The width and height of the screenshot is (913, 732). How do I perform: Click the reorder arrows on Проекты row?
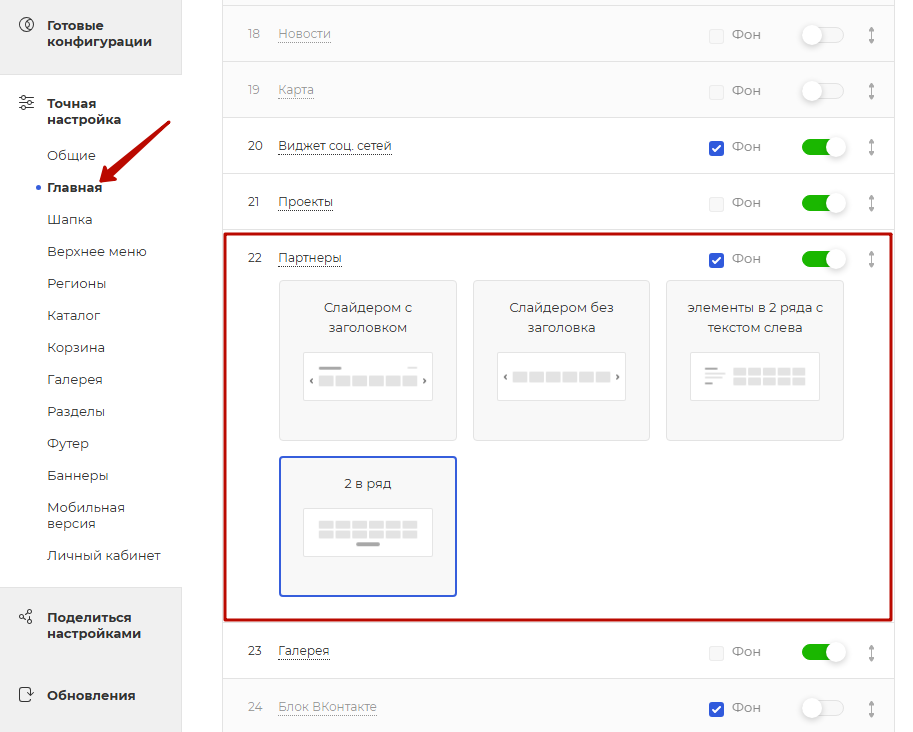871,203
